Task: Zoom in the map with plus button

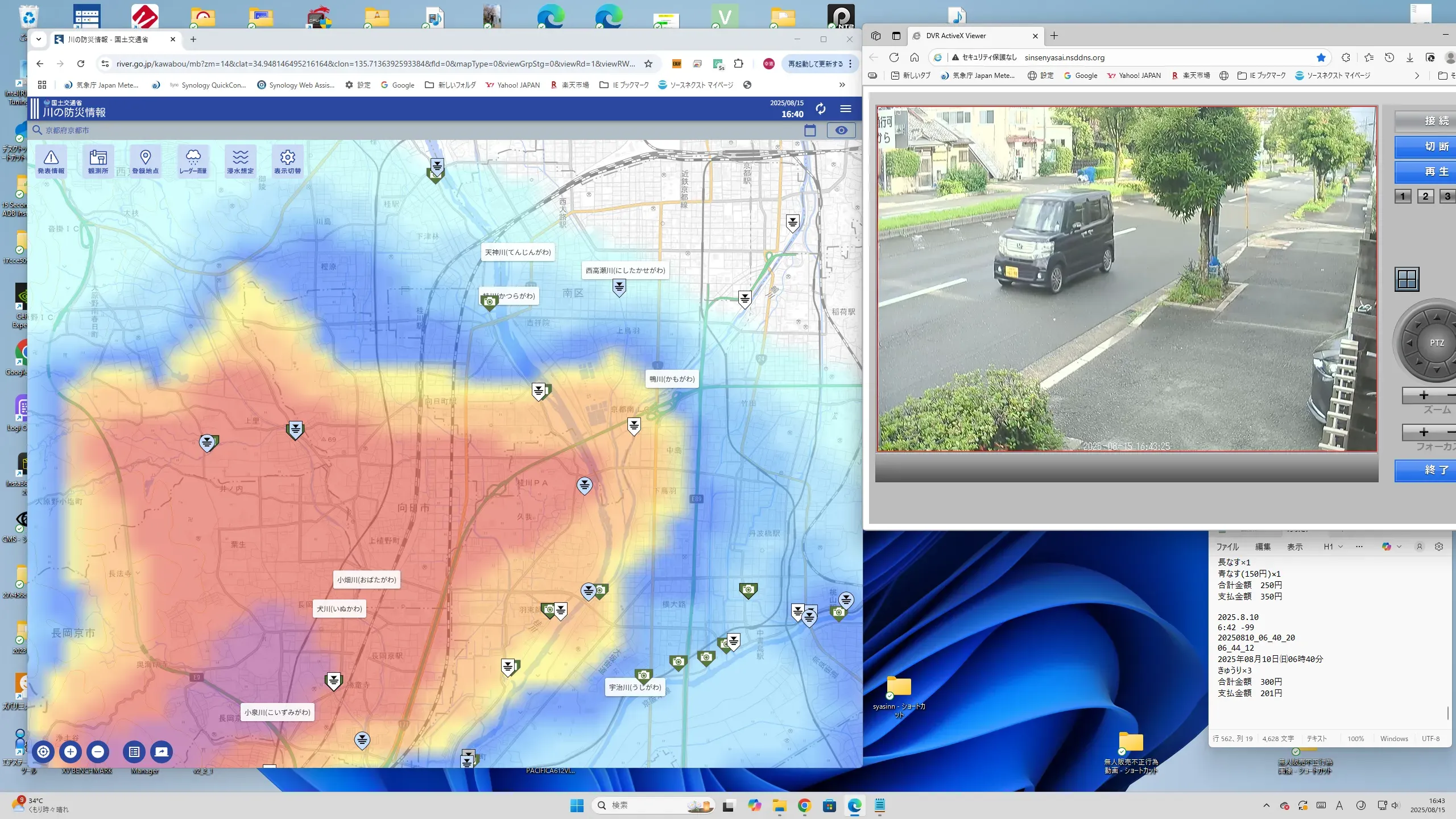Action: pyautogui.click(x=71, y=752)
